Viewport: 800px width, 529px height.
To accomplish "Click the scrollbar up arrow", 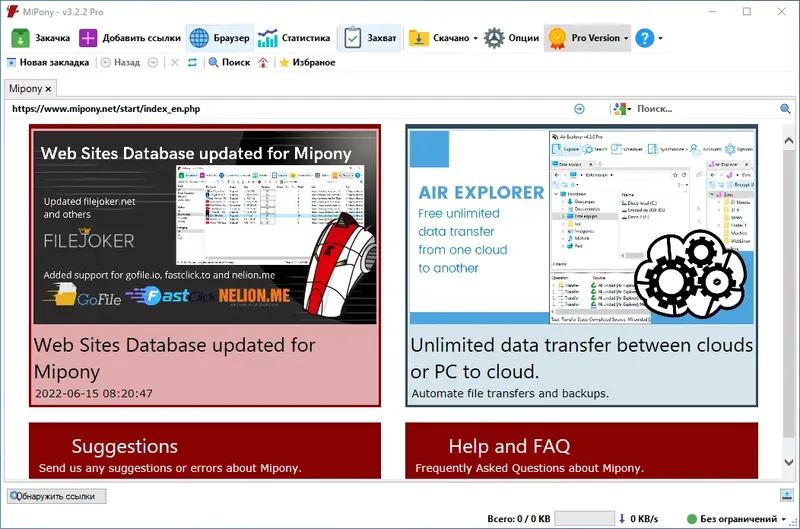I will 789,140.
